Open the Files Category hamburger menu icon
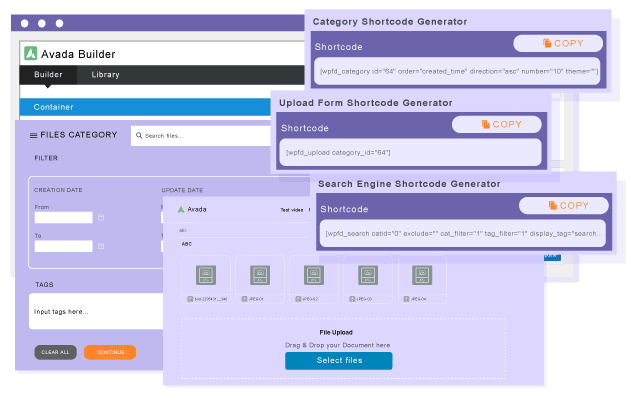Screen dimensions: 630x396 click(34, 135)
